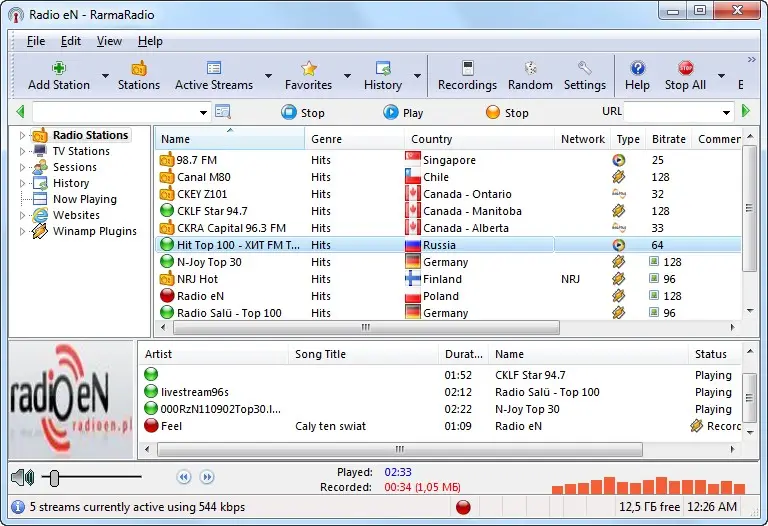The height and width of the screenshot is (526, 768).
Task: Expand the Websites tree node
Action: [x=22, y=215]
